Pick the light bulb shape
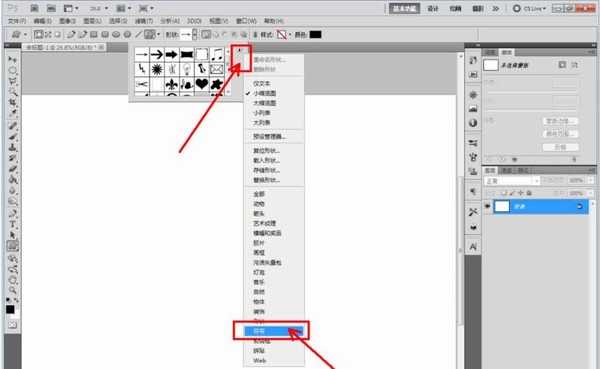The height and width of the screenshot is (369, 600). [x=186, y=69]
